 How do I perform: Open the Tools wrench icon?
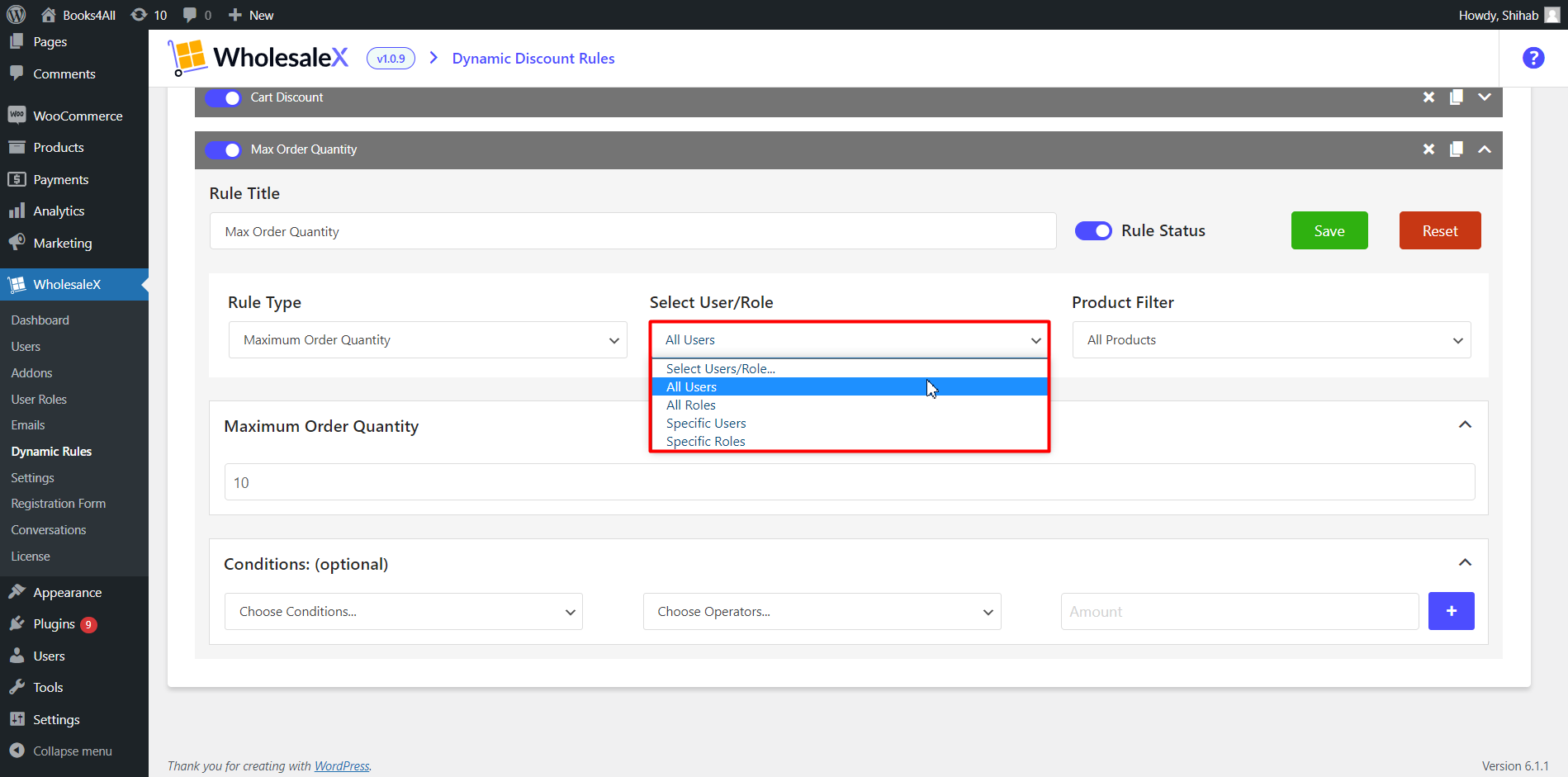[17, 687]
